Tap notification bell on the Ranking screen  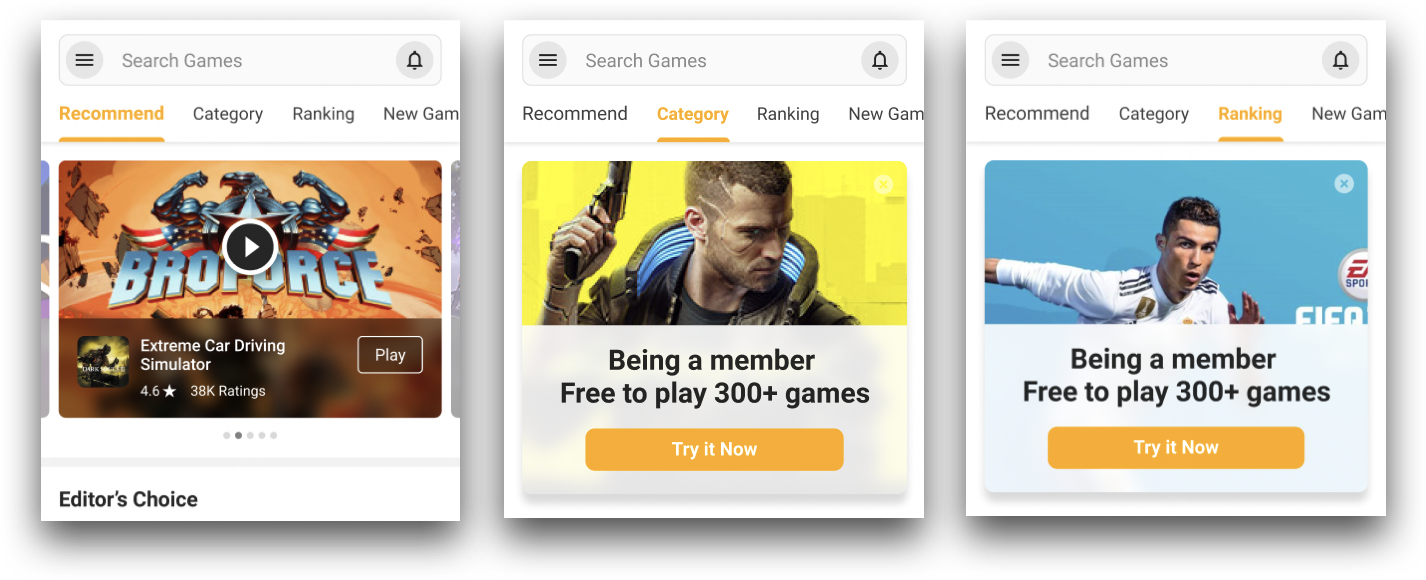(1341, 60)
